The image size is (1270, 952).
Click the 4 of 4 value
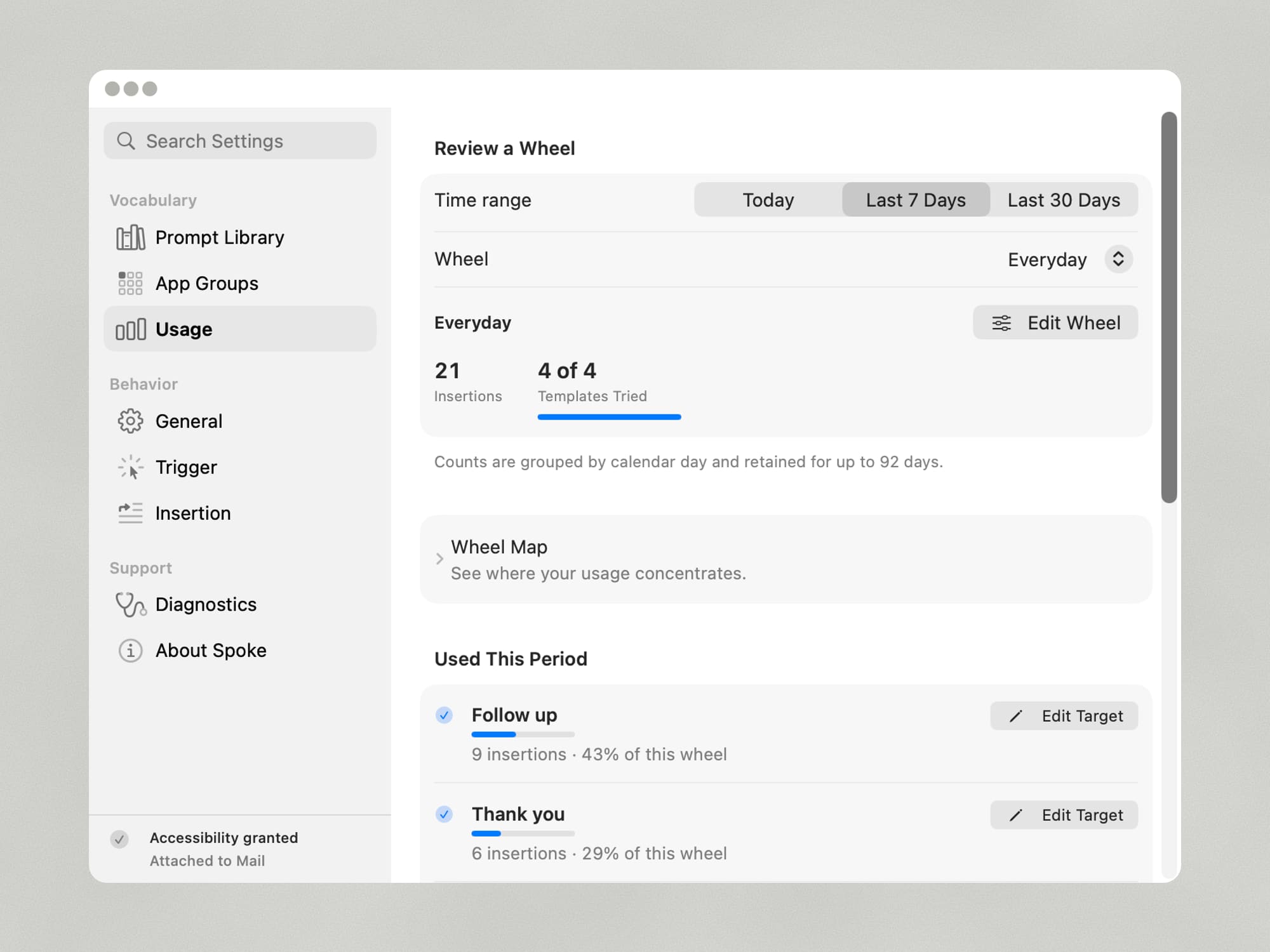coord(567,371)
